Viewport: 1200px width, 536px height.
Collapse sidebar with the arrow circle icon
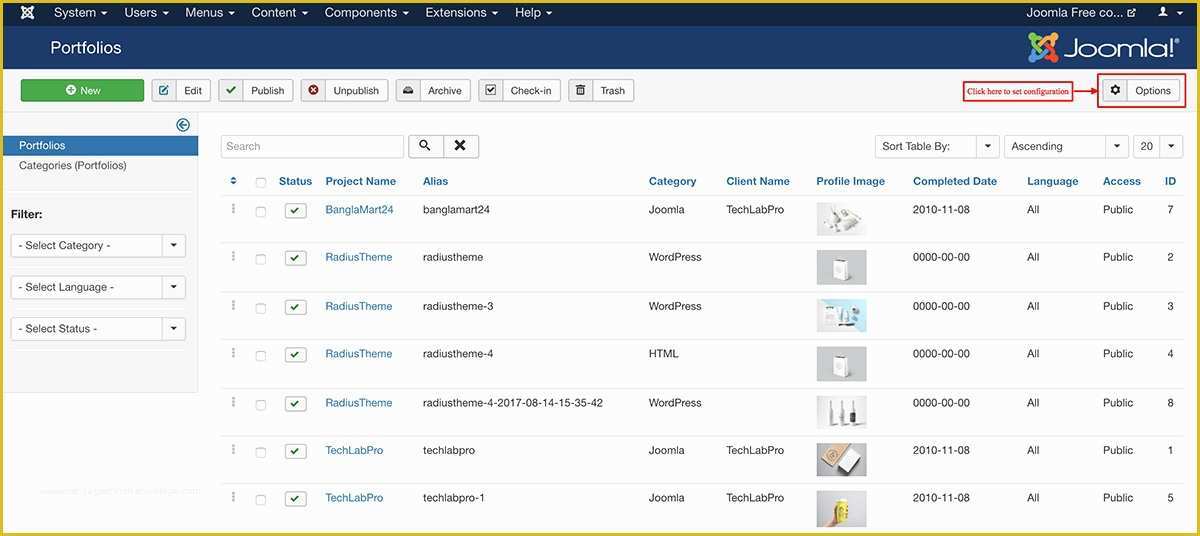coord(183,125)
